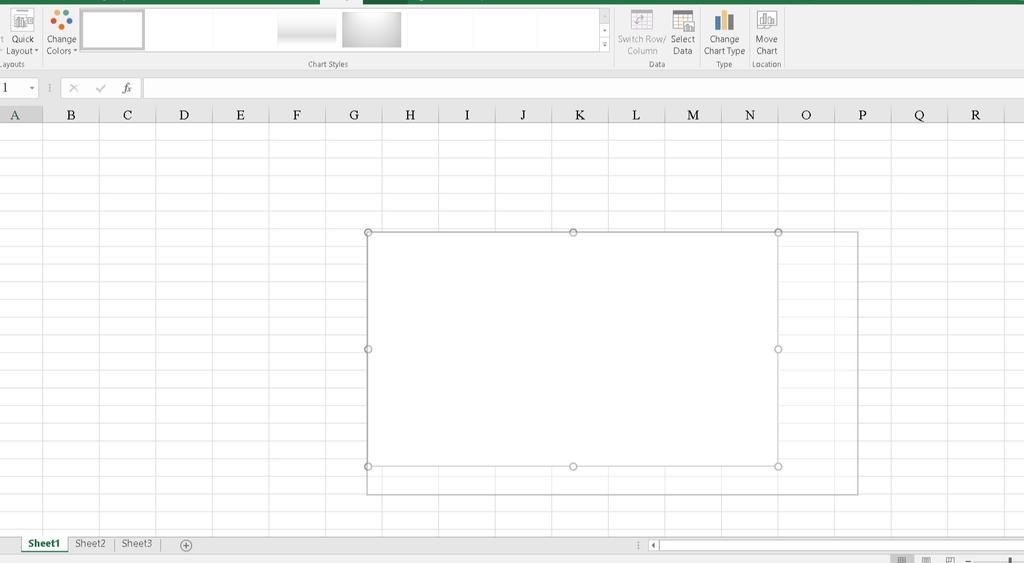Switch to the Sheet3 tab
1024x563 pixels.
coord(136,544)
